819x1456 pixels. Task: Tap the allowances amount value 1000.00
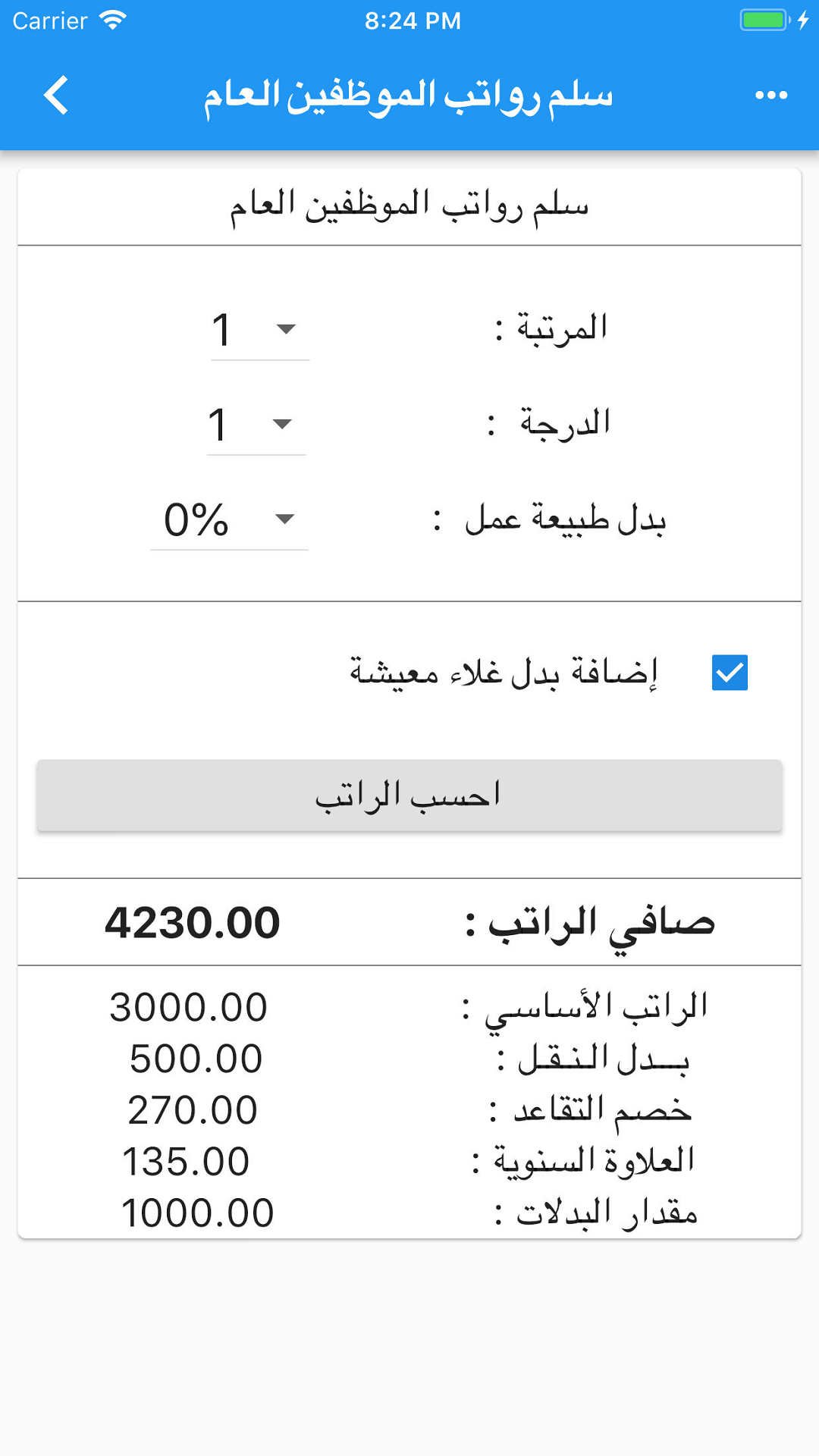click(197, 1213)
